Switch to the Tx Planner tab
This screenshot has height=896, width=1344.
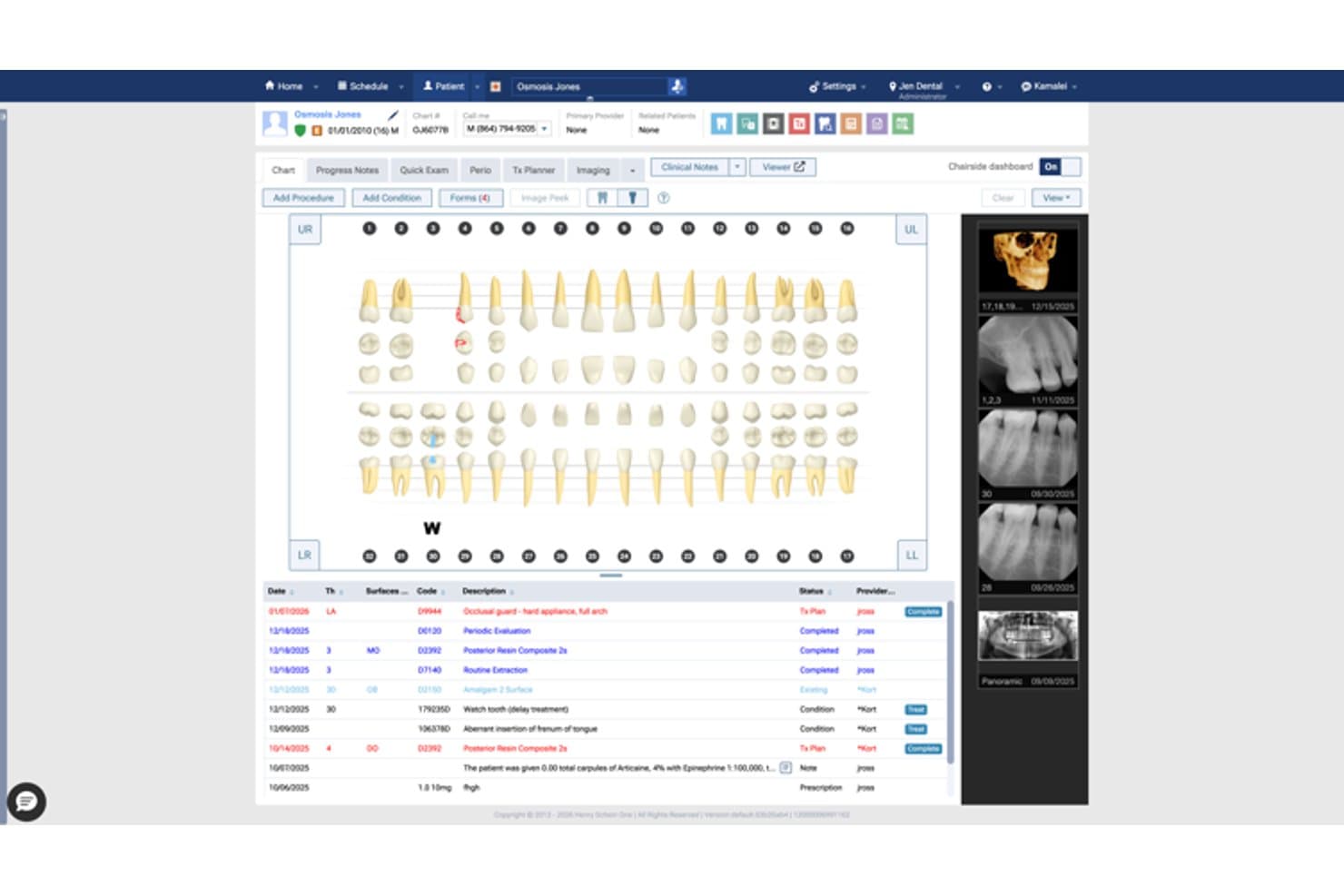pos(533,171)
